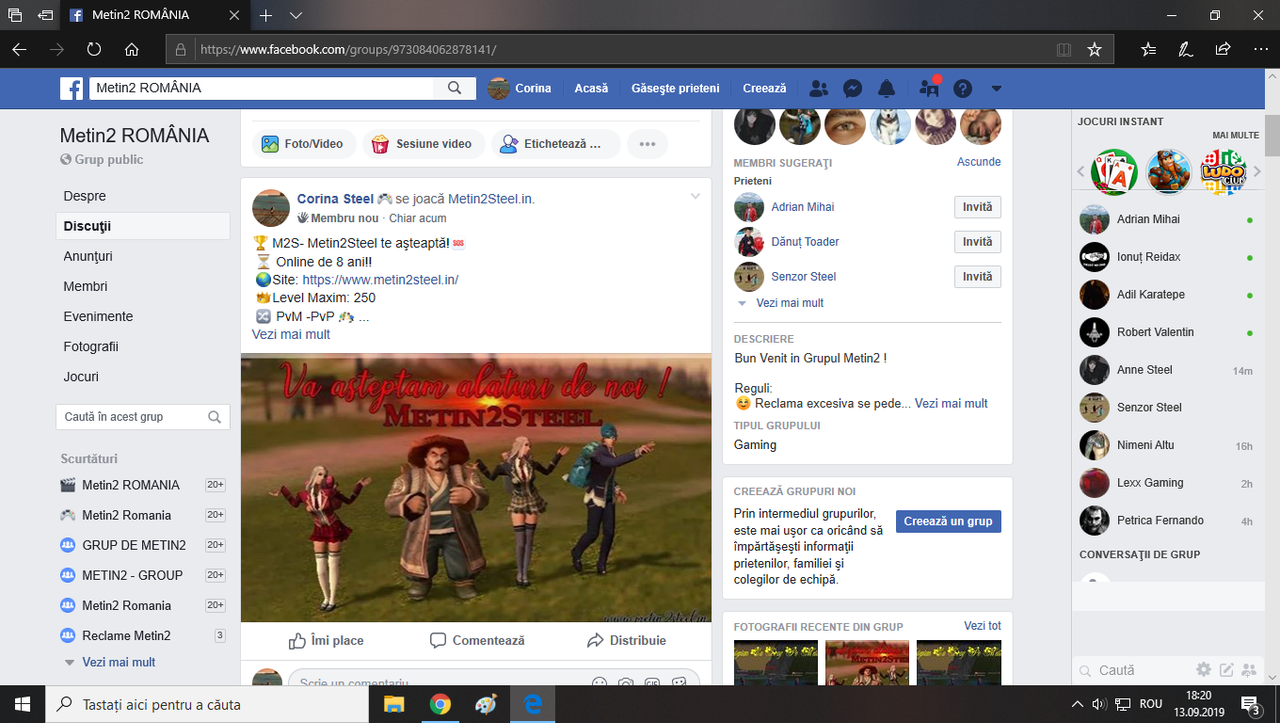This screenshot has width=1280, height=723.
Task: Expand group description with Vezi mai mult
Action: click(951, 403)
